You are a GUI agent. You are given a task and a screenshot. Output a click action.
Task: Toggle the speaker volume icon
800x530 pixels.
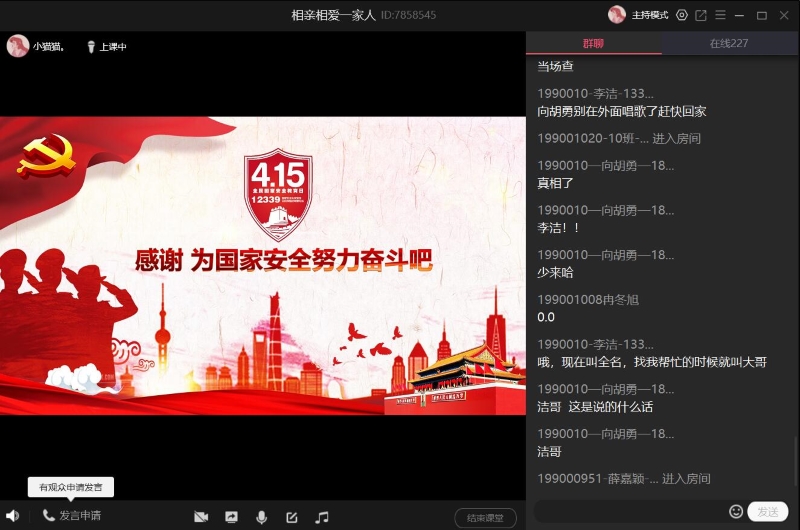pyautogui.click(x=12, y=516)
